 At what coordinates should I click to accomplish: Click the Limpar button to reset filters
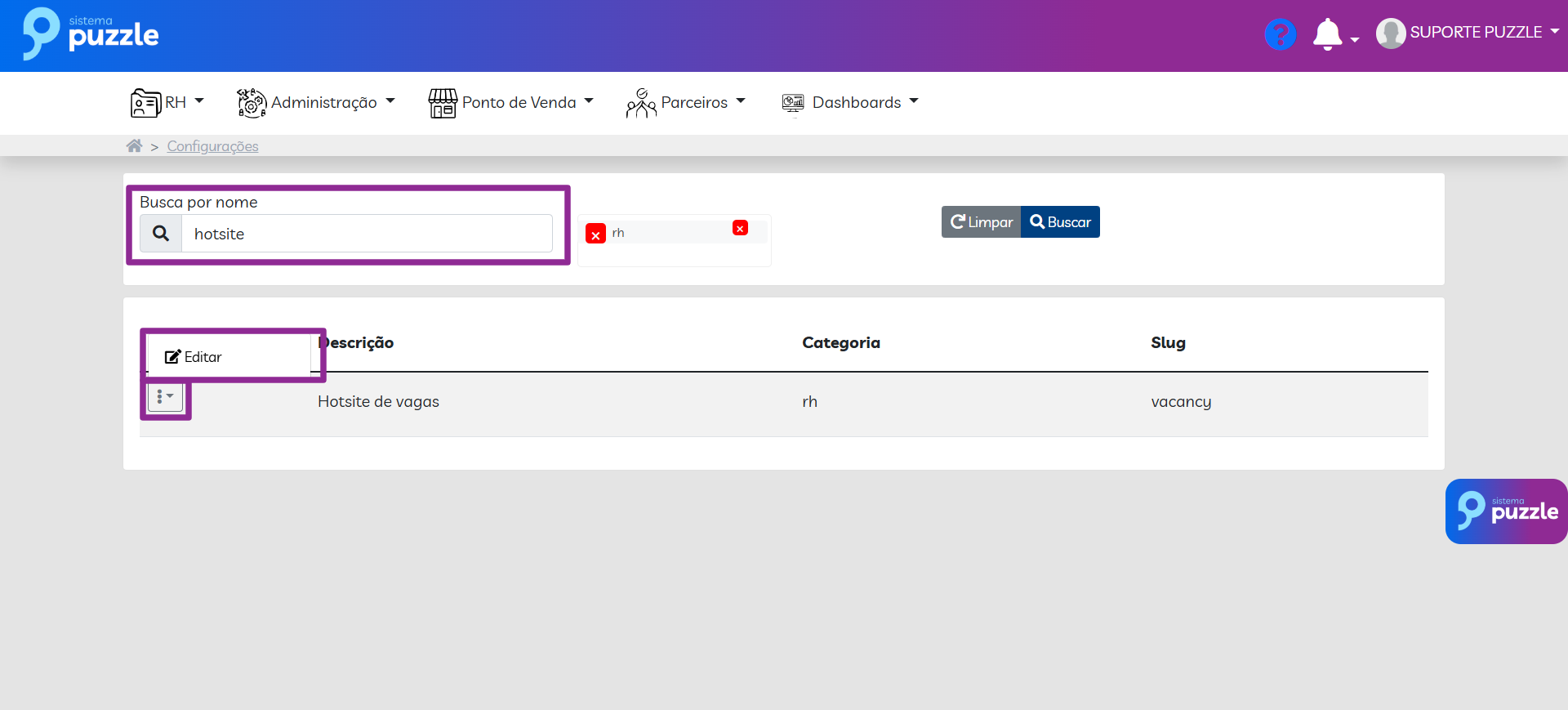(981, 222)
